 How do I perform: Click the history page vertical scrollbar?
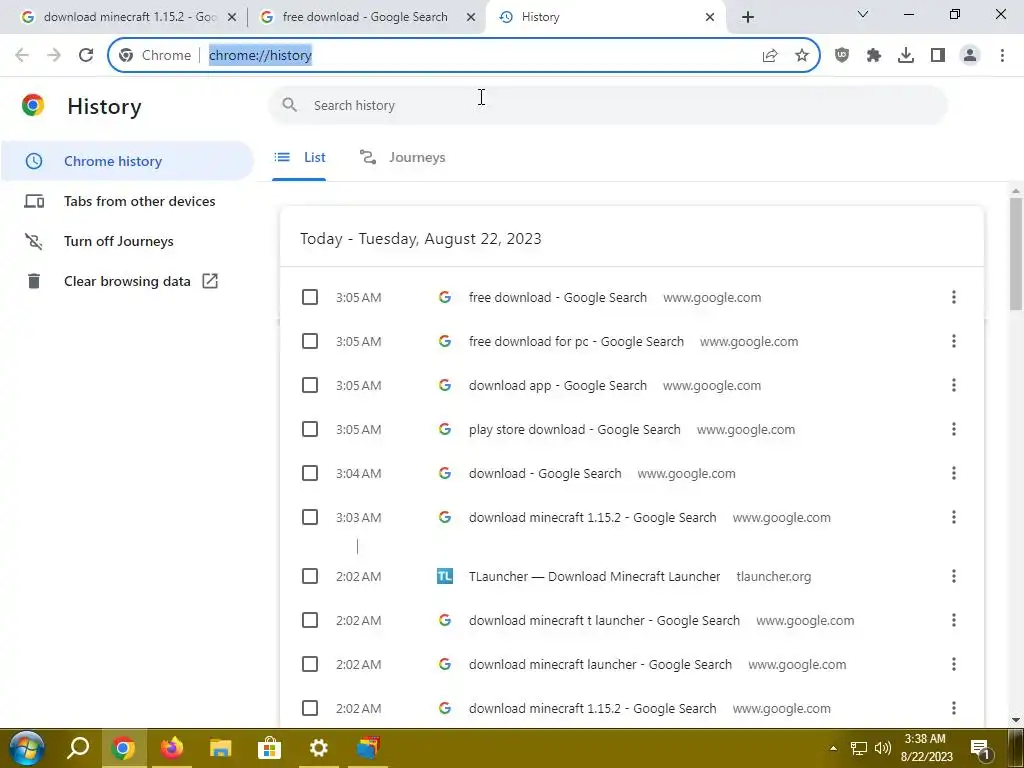1016,255
